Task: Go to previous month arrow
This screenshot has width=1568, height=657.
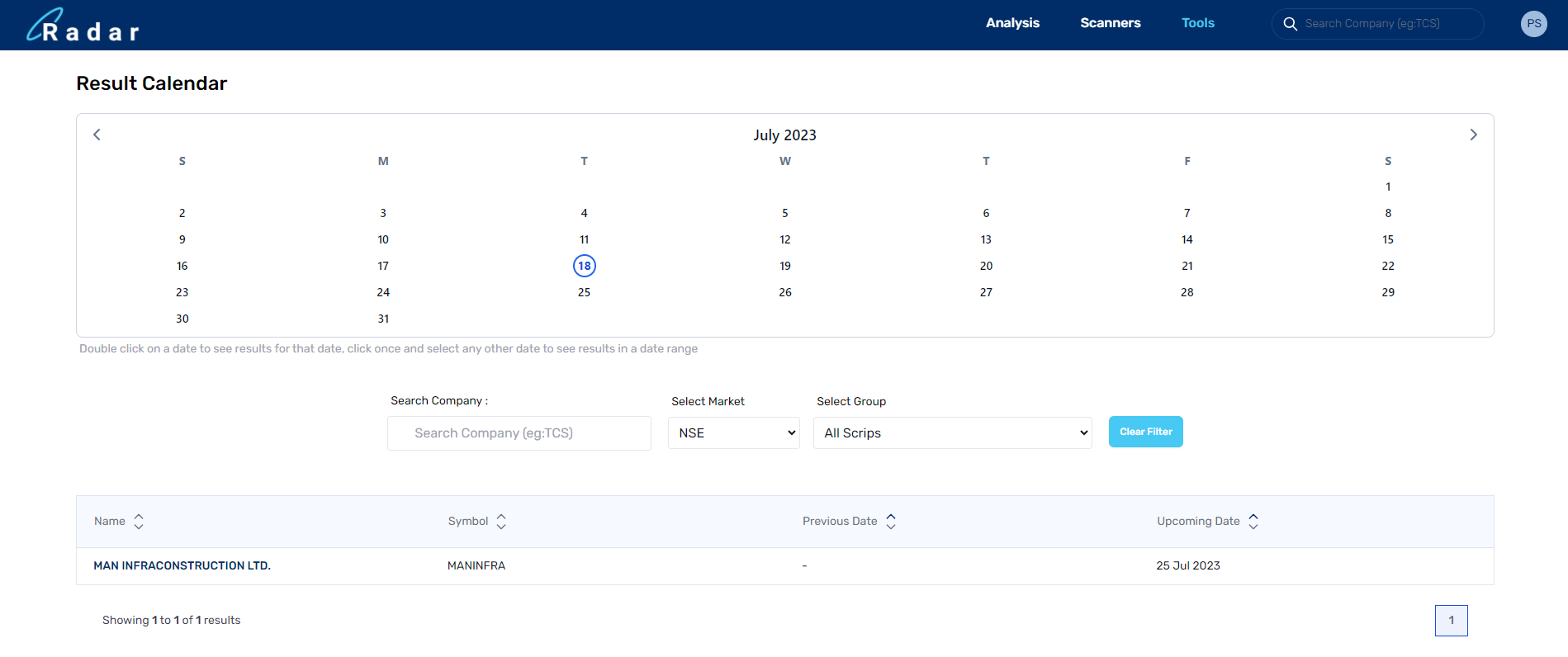Action: tap(97, 135)
